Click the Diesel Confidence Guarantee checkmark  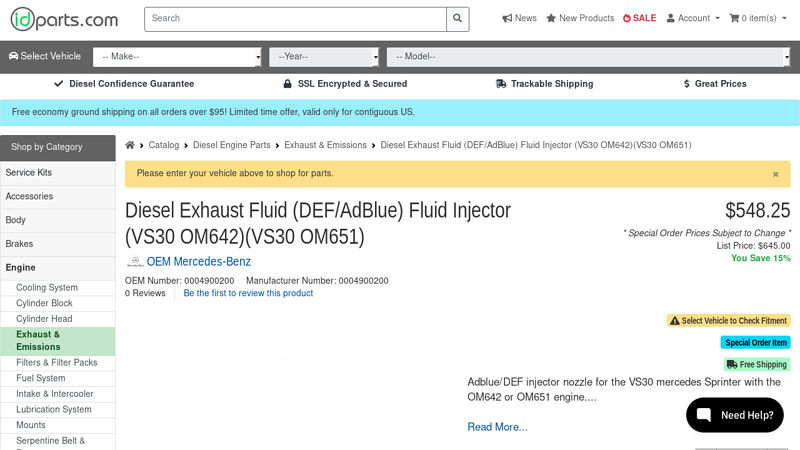59,84
